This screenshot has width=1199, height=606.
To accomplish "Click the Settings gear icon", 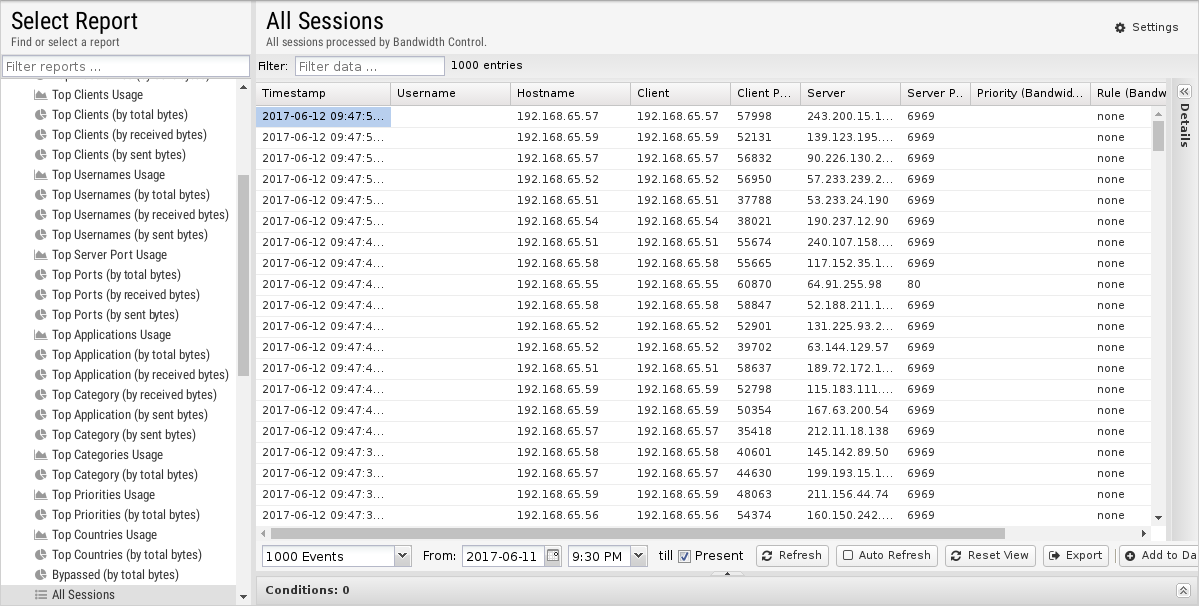I will click(x=1120, y=28).
